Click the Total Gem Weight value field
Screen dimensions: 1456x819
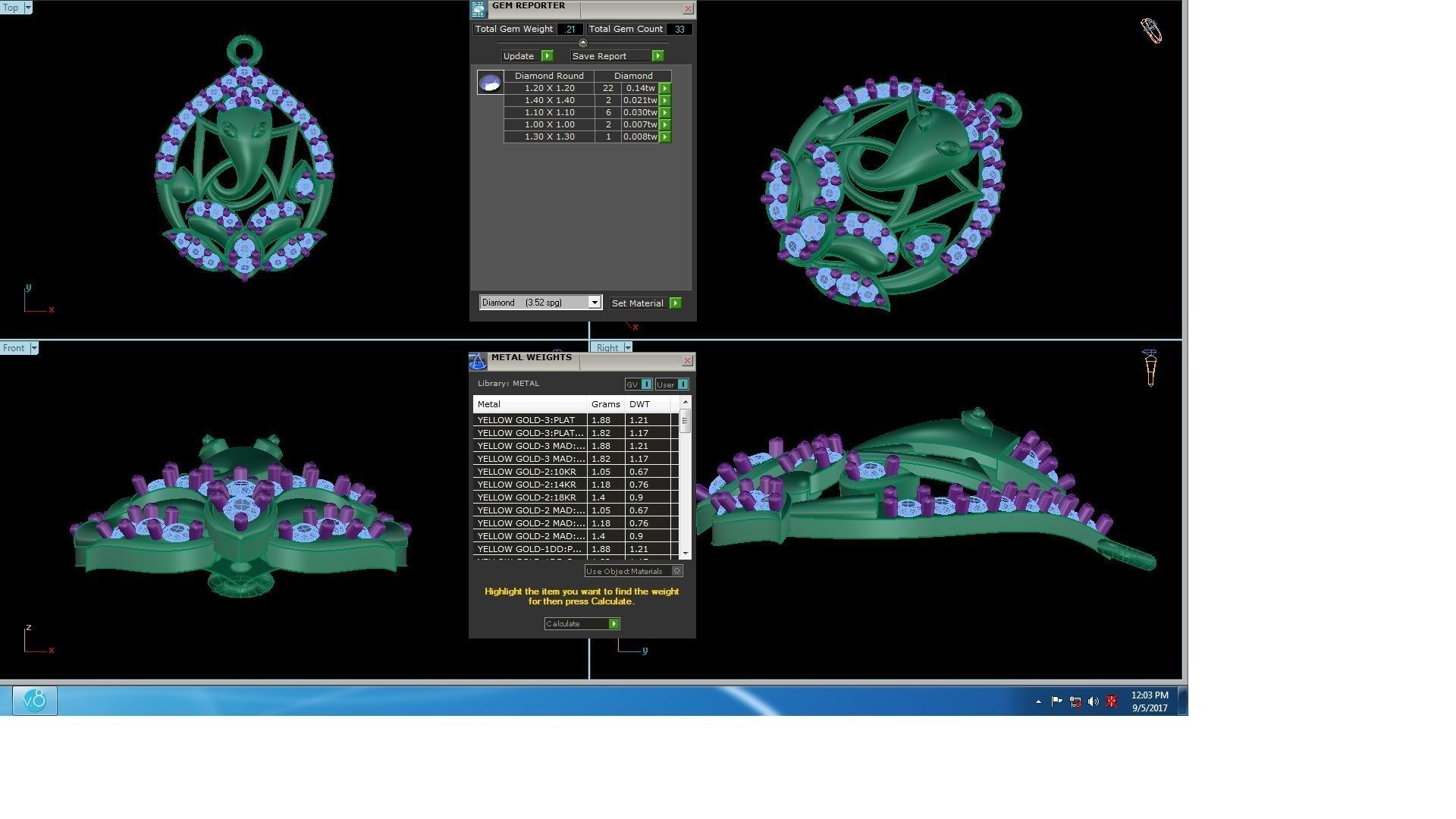[570, 30]
